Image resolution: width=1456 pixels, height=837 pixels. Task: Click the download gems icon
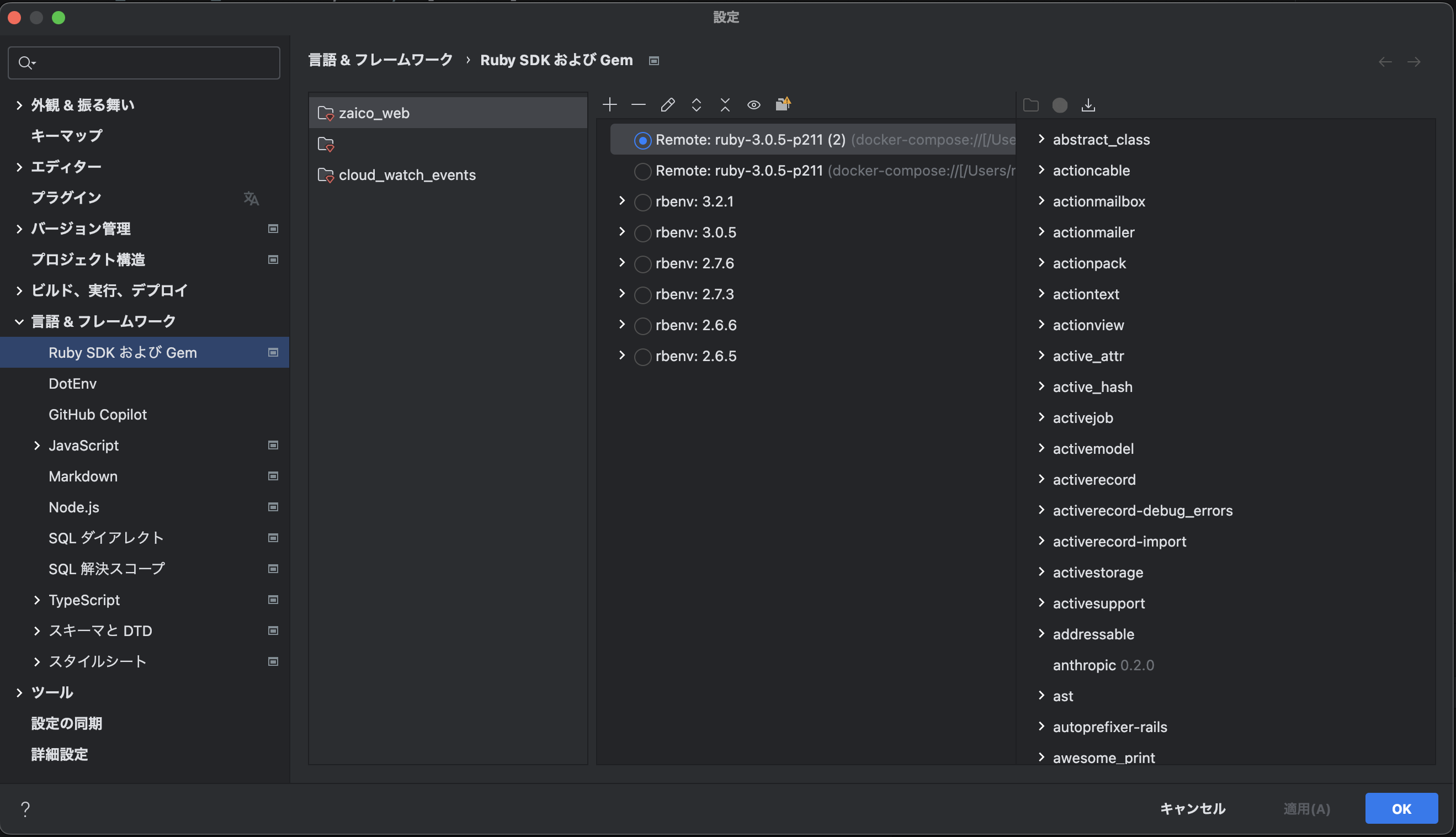(x=1088, y=105)
